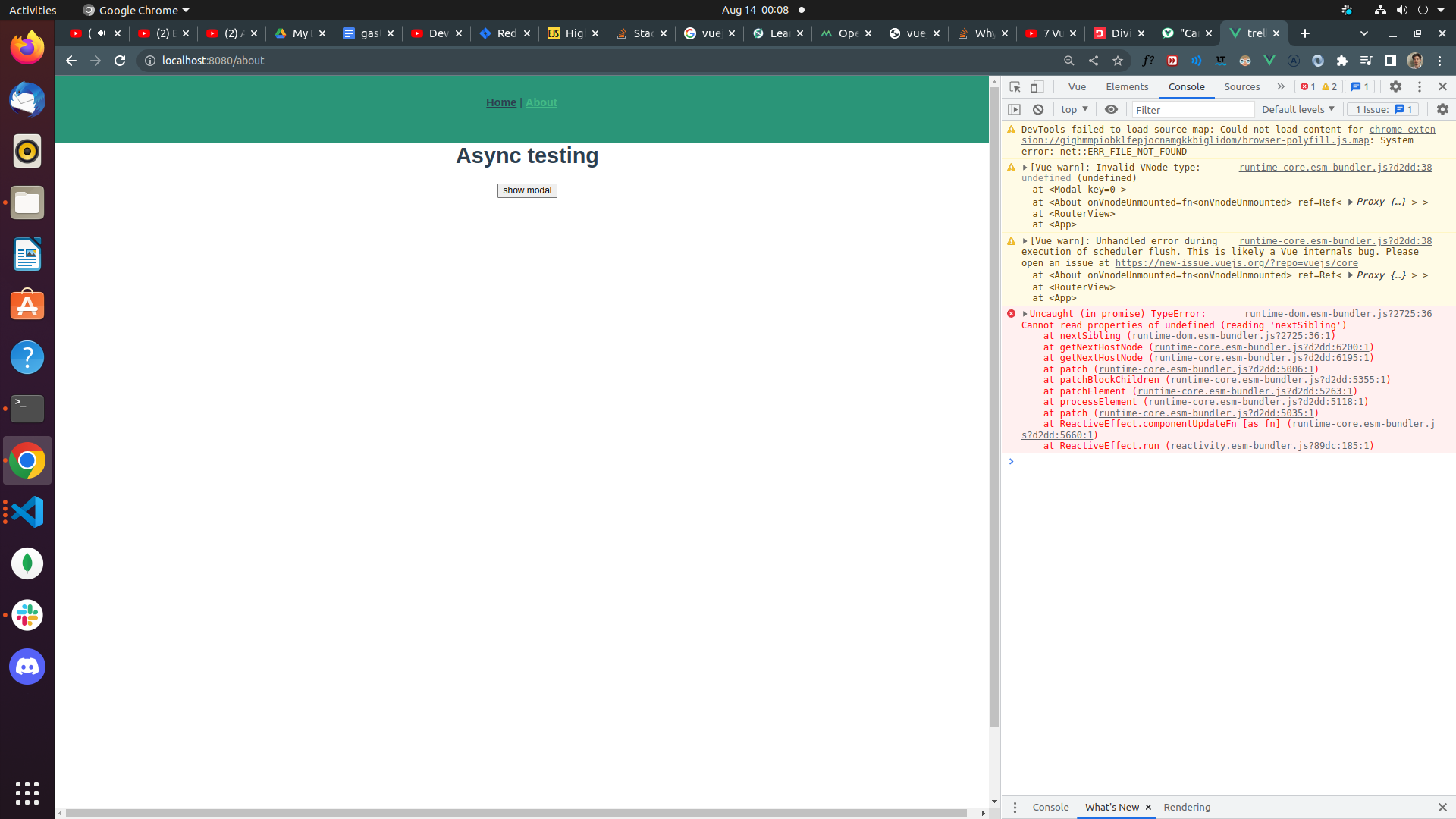
Task: Open a new browser tab
Action: [x=1304, y=33]
